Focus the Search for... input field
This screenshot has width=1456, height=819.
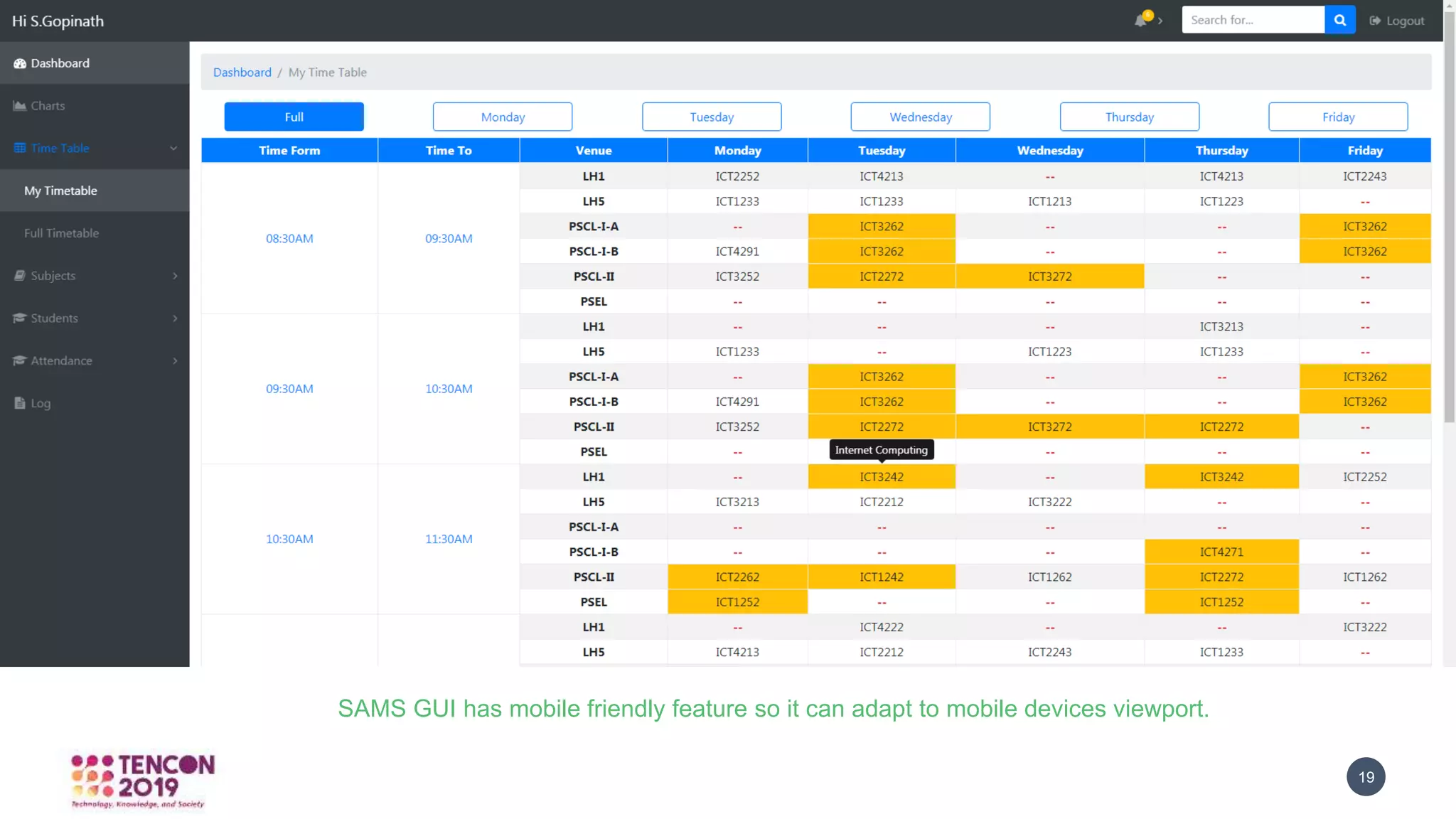point(1253,20)
